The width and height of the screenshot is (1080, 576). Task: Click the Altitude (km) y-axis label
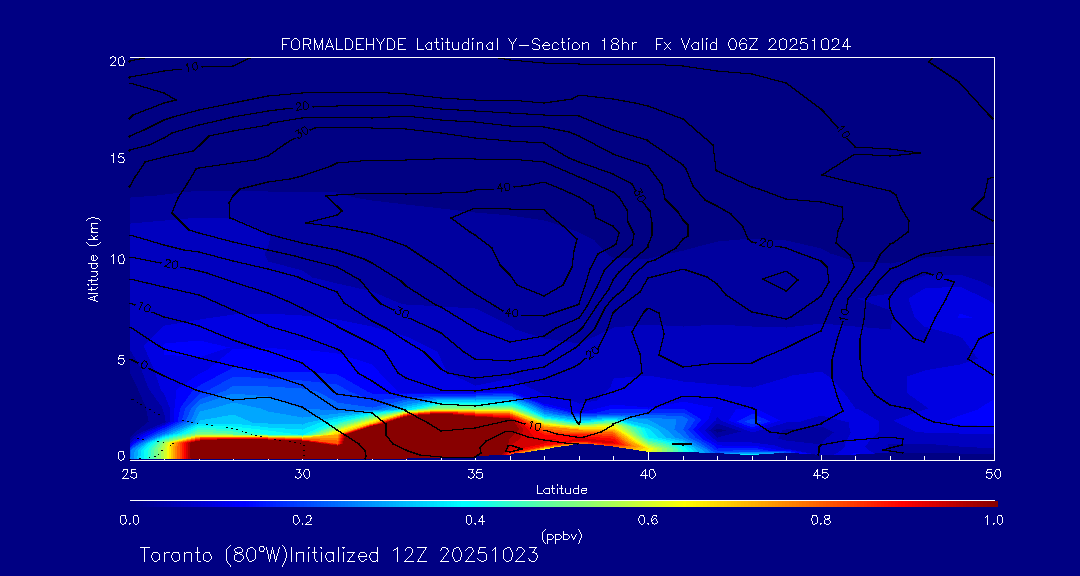[x=93, y=258]
